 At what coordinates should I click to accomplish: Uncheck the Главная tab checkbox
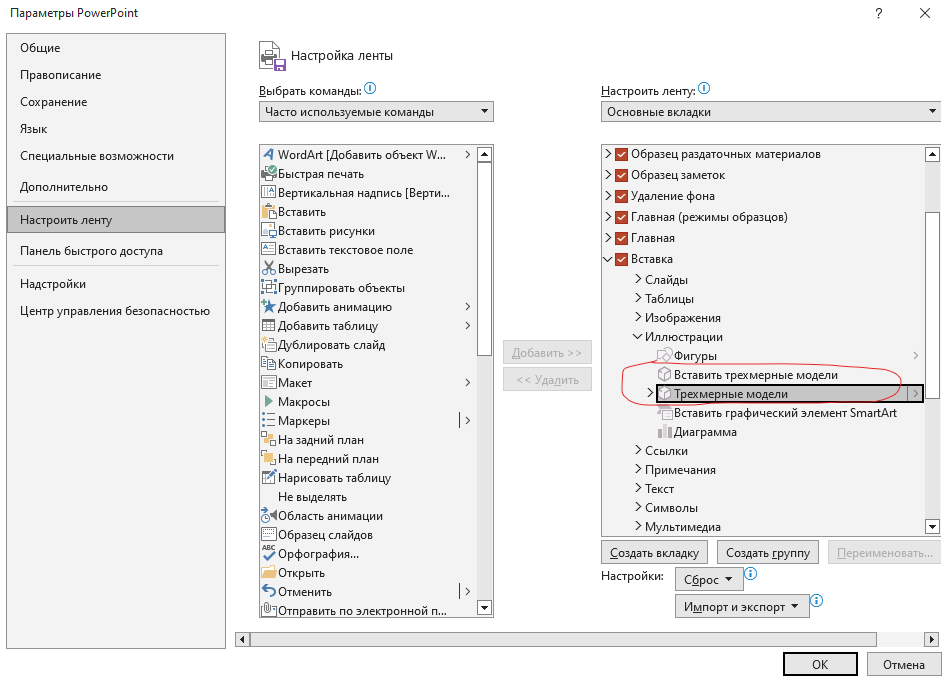621,238
